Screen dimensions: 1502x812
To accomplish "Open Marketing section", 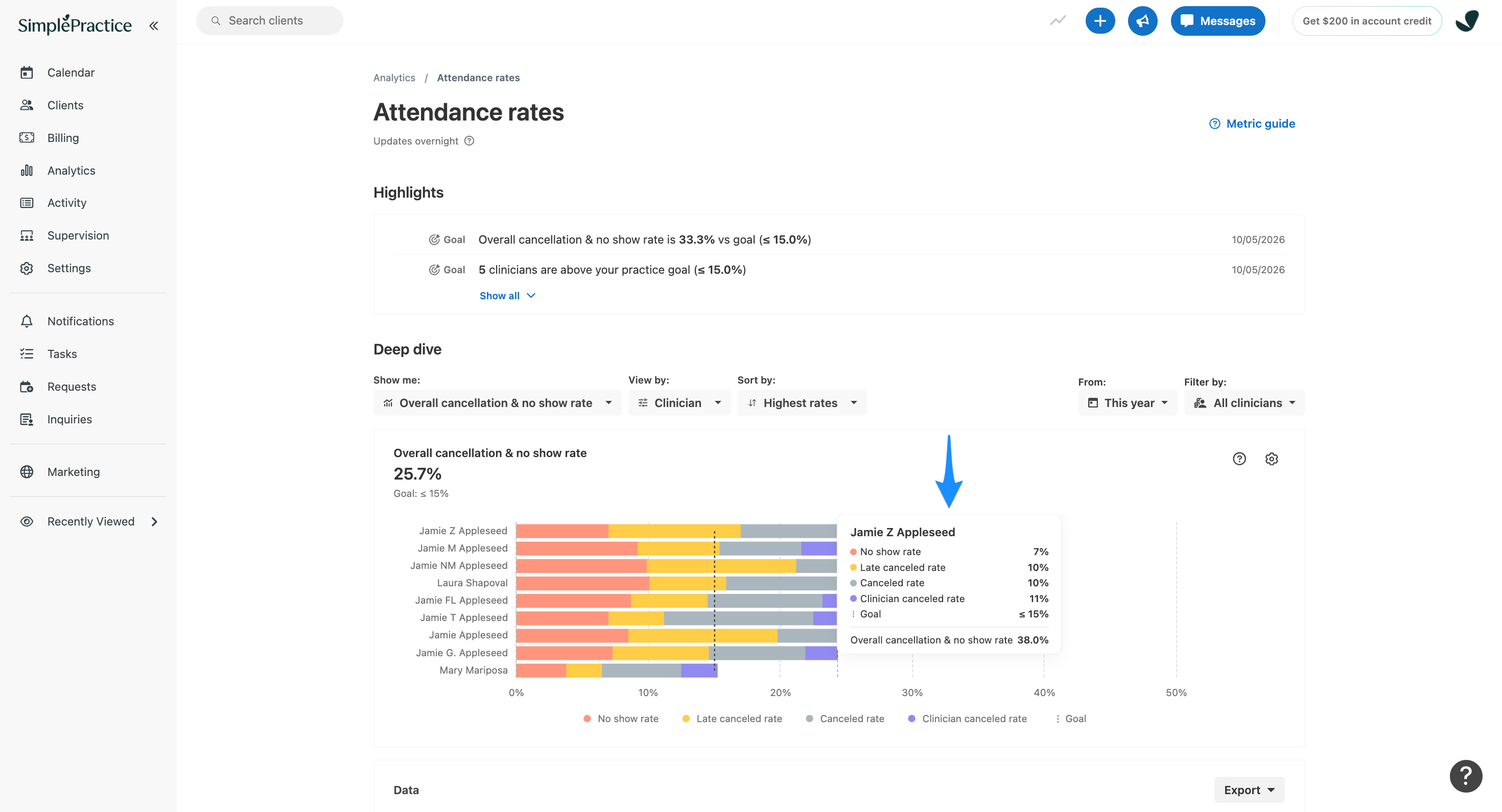I will point(73,471).
